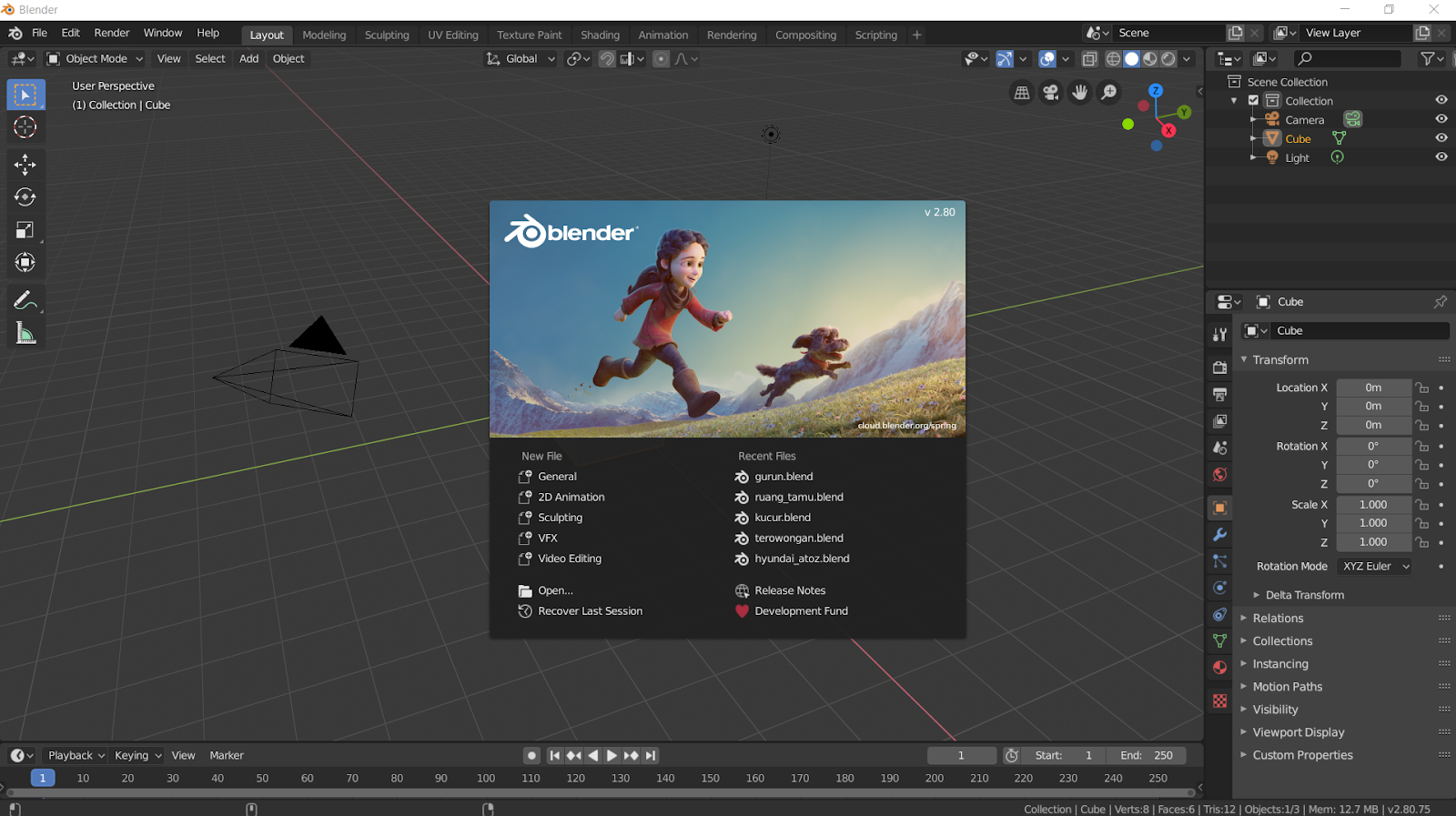Select the Annotate pencil tool
Viewport: 1456px width, 816px height.
pyautogui.click(x=25, y=300)
